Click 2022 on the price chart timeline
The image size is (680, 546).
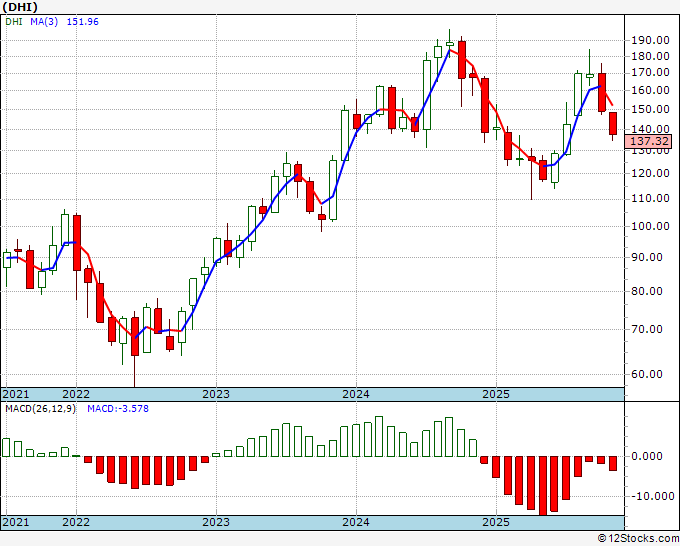coord(76,394)
